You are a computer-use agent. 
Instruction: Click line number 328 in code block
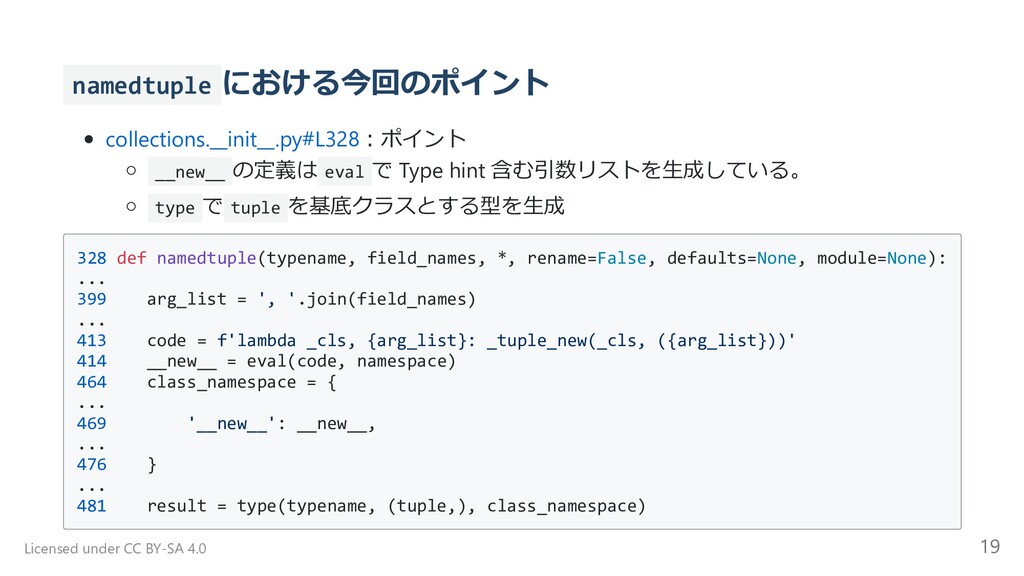click(91, 258)
